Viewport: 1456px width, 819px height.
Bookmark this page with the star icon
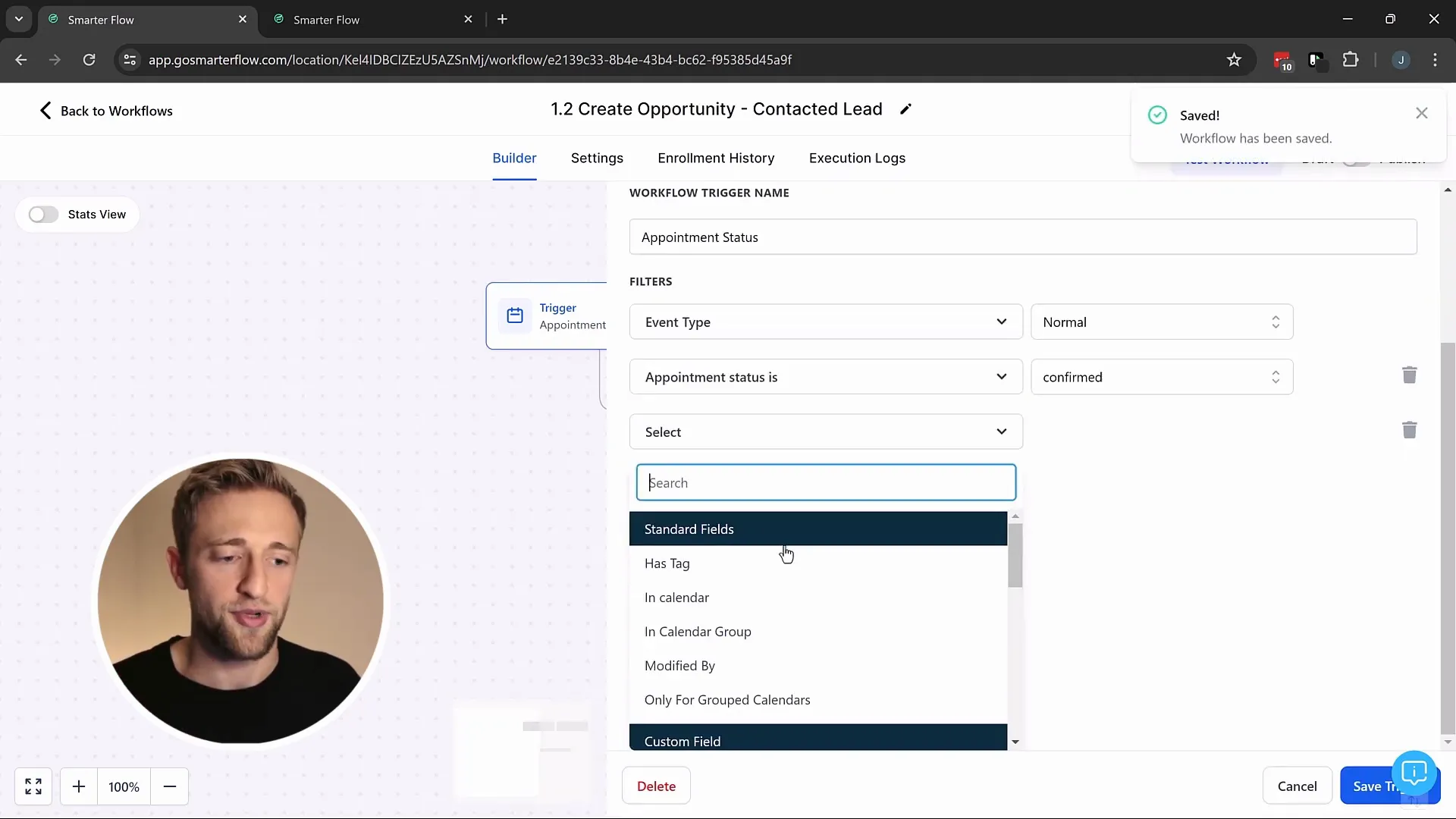pyautogui.click(x=1234, y=60)
